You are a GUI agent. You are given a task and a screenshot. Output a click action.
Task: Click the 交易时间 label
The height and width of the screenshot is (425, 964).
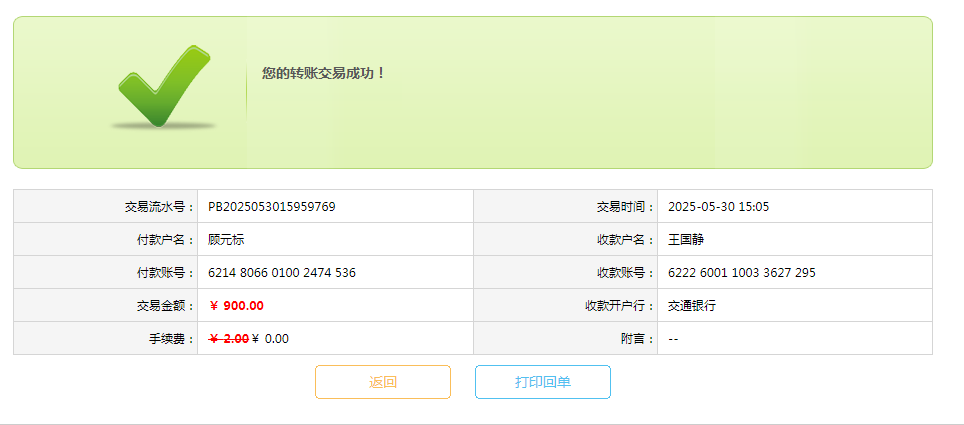(x=626, y=207)
